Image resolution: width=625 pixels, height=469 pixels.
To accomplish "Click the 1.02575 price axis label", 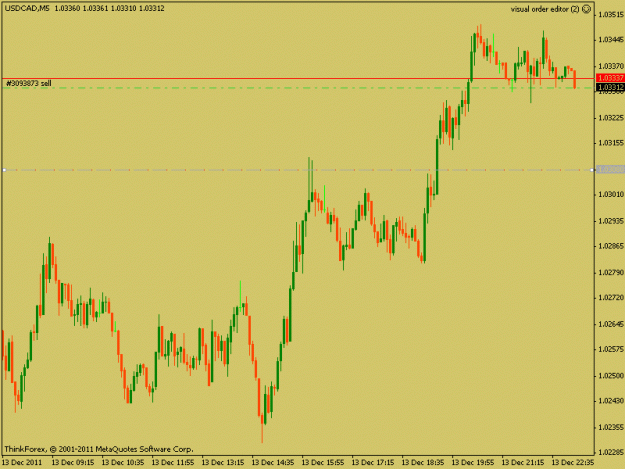I will pos(611,349).
